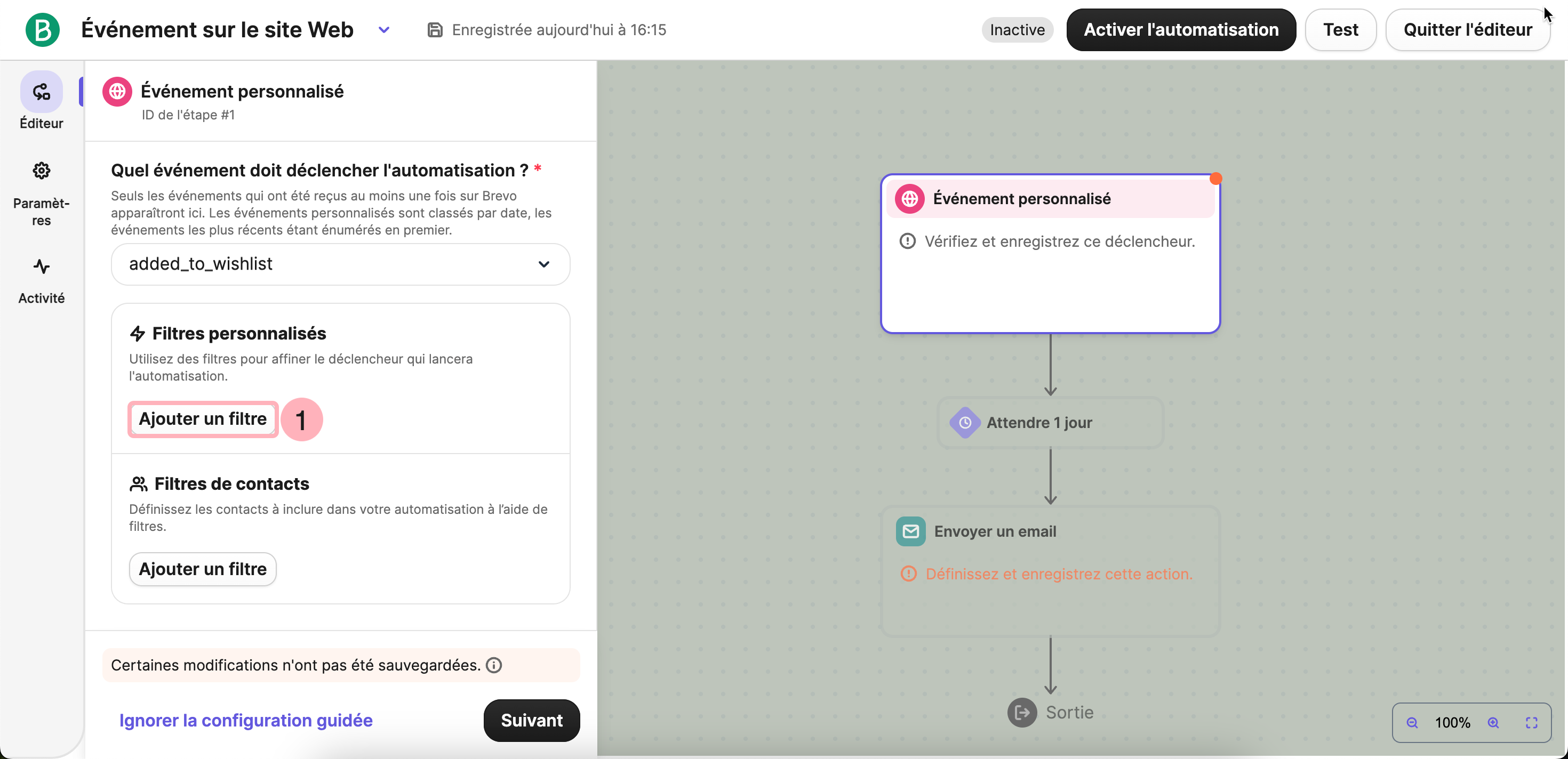Screen dimensions: 1568x759
Task: Click the Test button
Action: pos(1340,30)
